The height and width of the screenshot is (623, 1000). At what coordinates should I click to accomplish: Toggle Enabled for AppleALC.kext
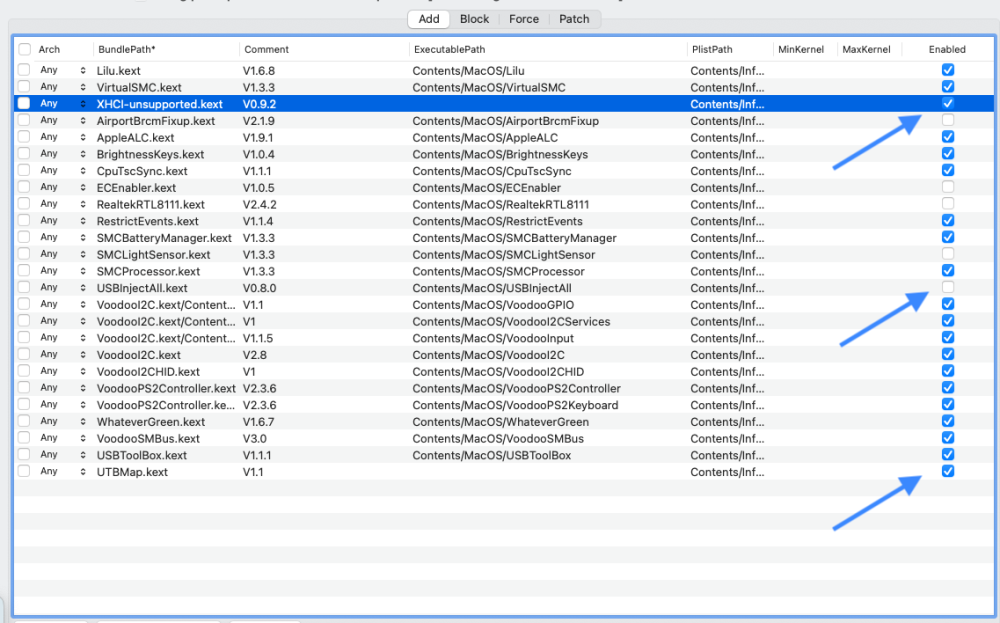(948, 137)
